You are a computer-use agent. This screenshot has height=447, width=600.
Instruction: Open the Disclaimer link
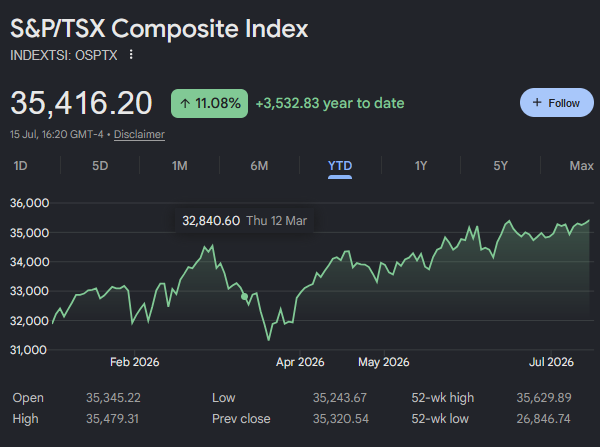(139, 134)
